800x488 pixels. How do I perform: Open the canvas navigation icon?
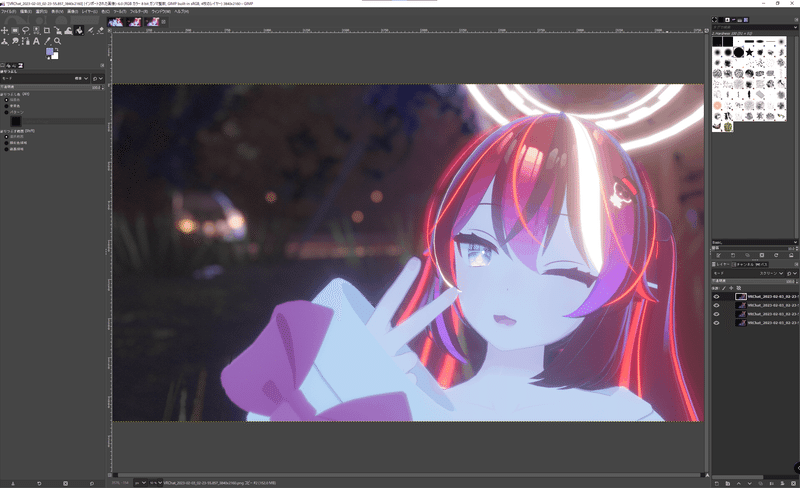707,475
